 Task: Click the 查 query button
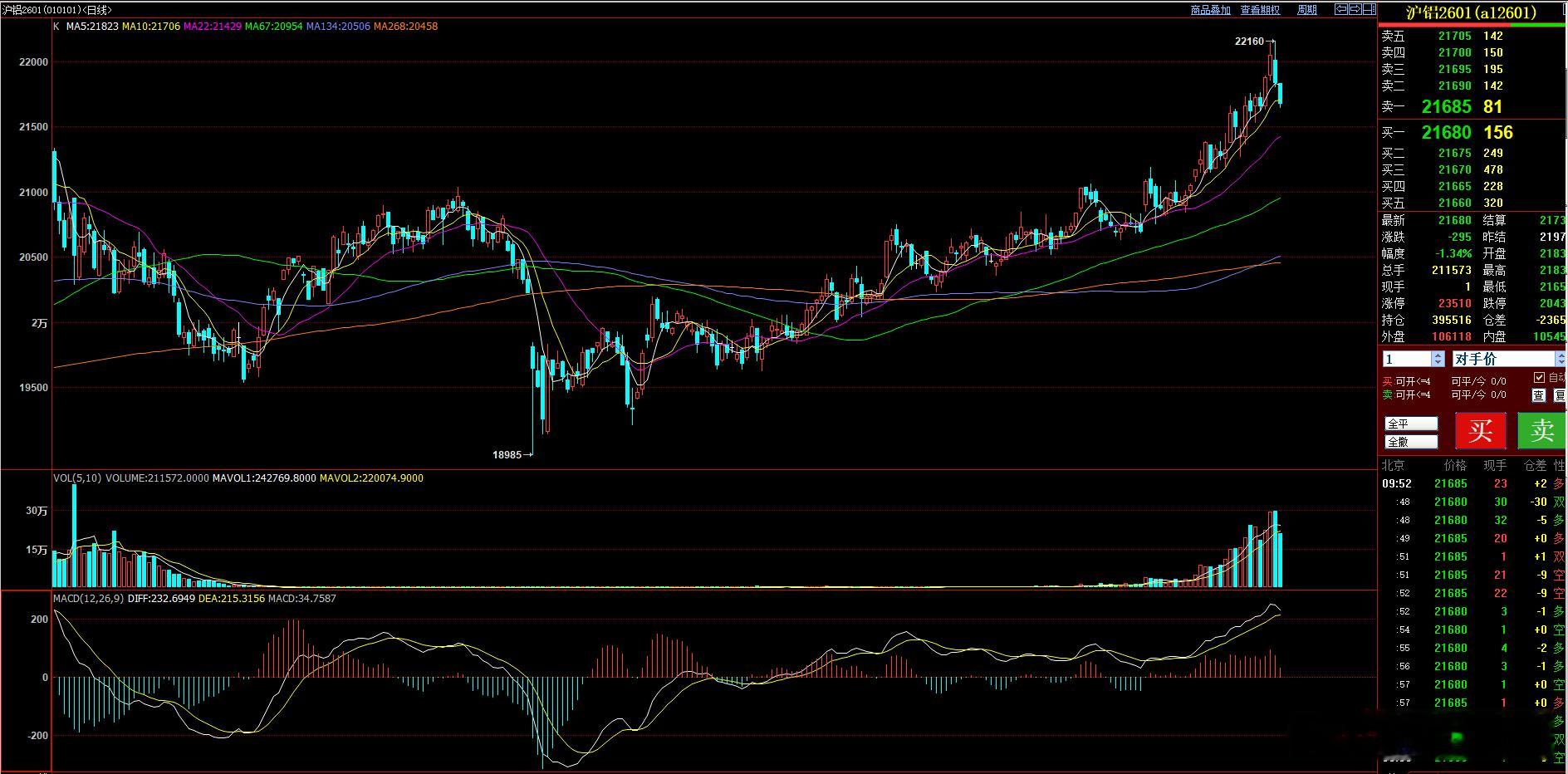1539,395
